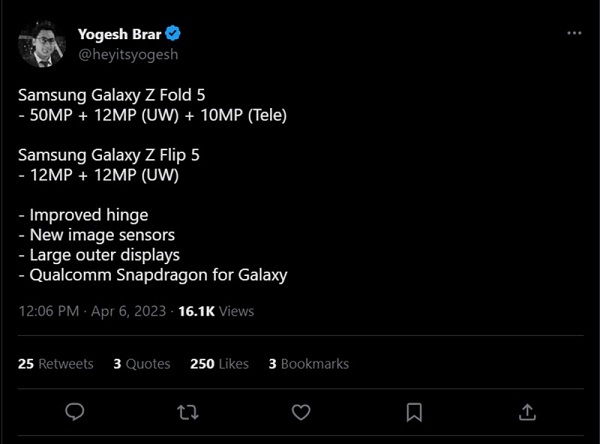Show the 25 Retweets list
This screenshot has height=444, width=600.
(x=56, y=363)
